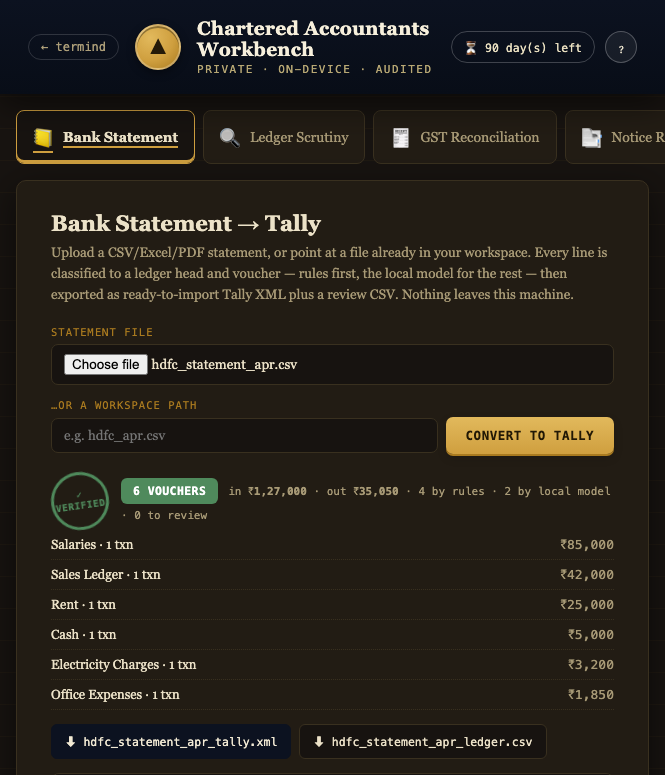Download hdfc_statement_apr_ledger.csv
665x775 pixels.
click(x=423, y=741)
